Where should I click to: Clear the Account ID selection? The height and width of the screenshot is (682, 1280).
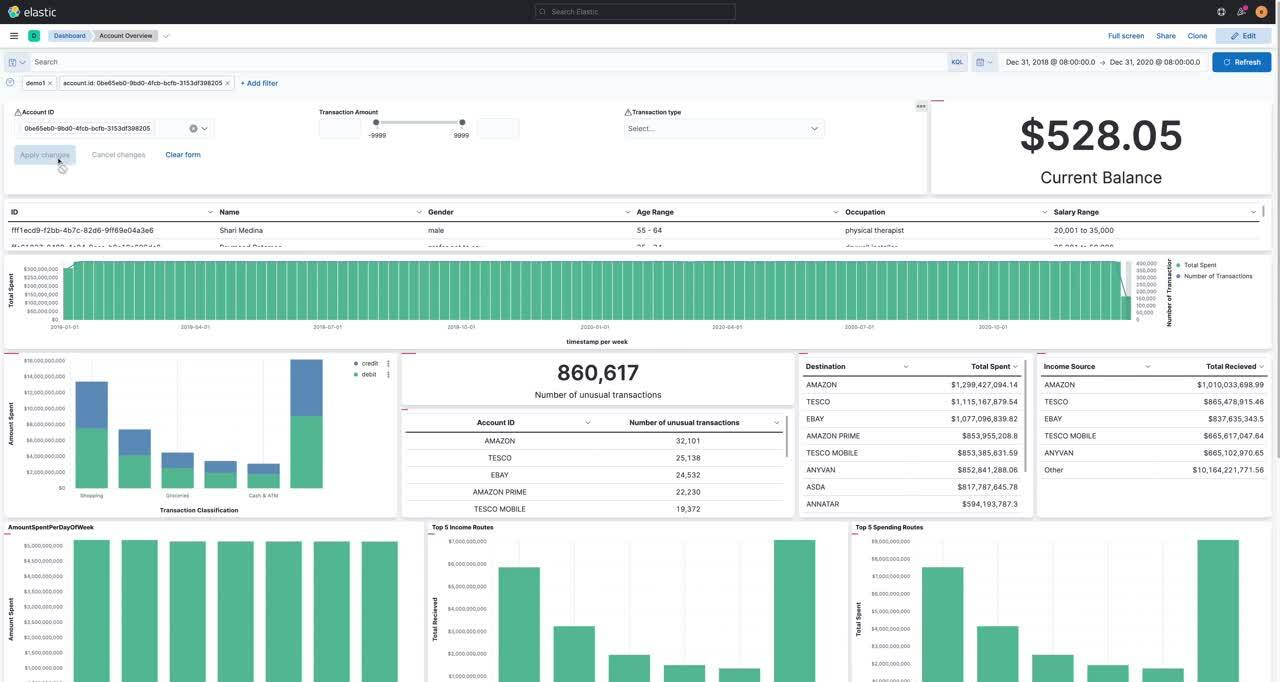pos(193,128)
